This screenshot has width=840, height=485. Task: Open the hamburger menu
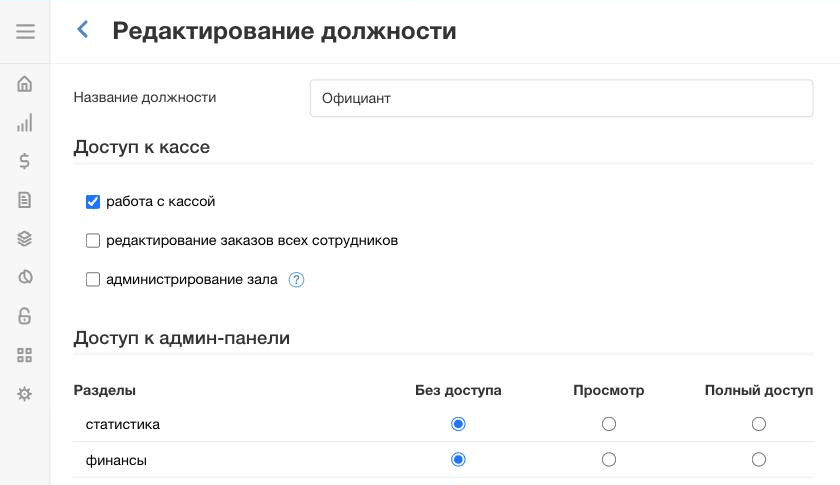25,32
